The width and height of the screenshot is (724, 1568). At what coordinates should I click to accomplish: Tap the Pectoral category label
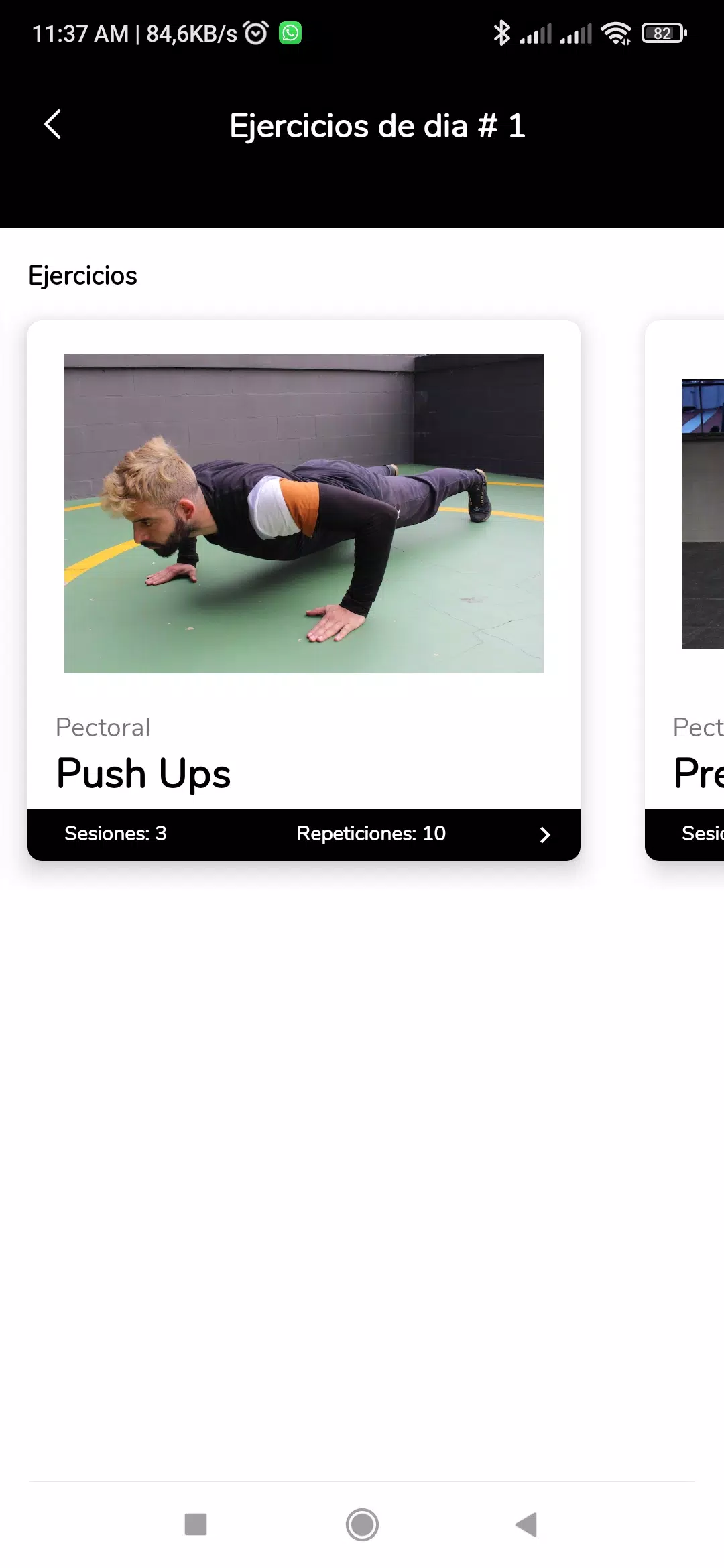point(103,728)
